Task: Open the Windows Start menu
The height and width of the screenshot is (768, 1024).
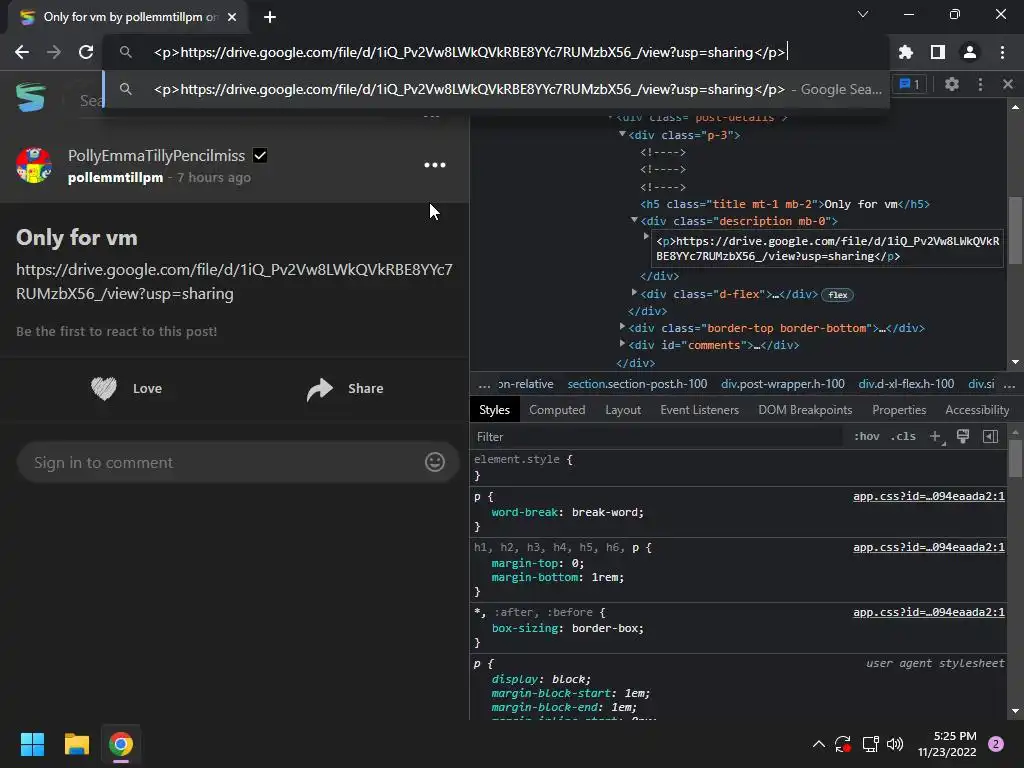Action: (32, 744)
